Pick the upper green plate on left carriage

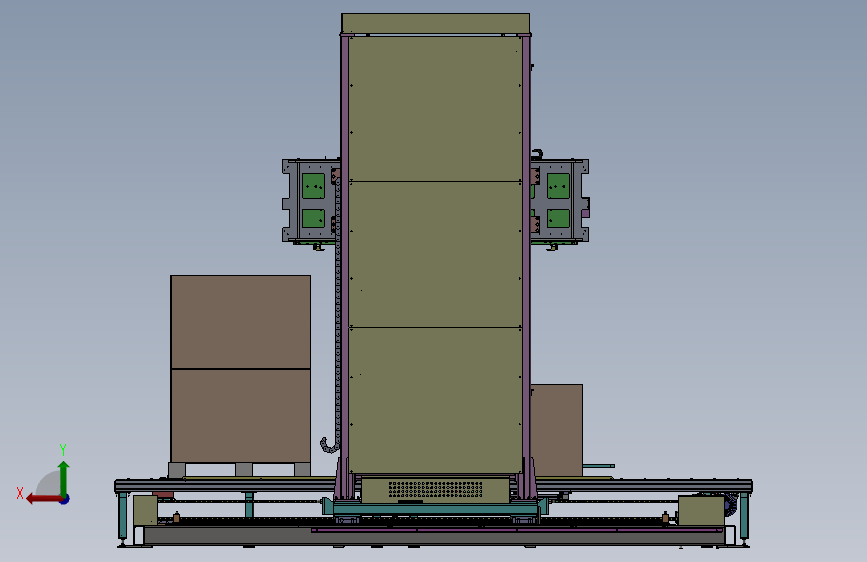314,186
